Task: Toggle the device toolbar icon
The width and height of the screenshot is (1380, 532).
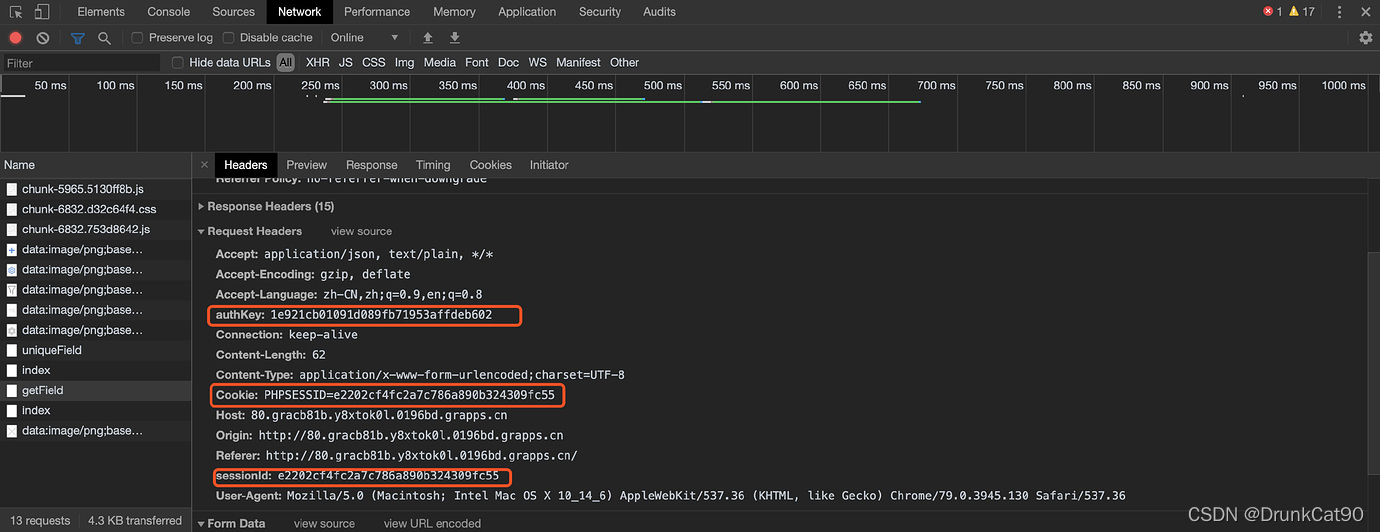Action: point(42,12)
